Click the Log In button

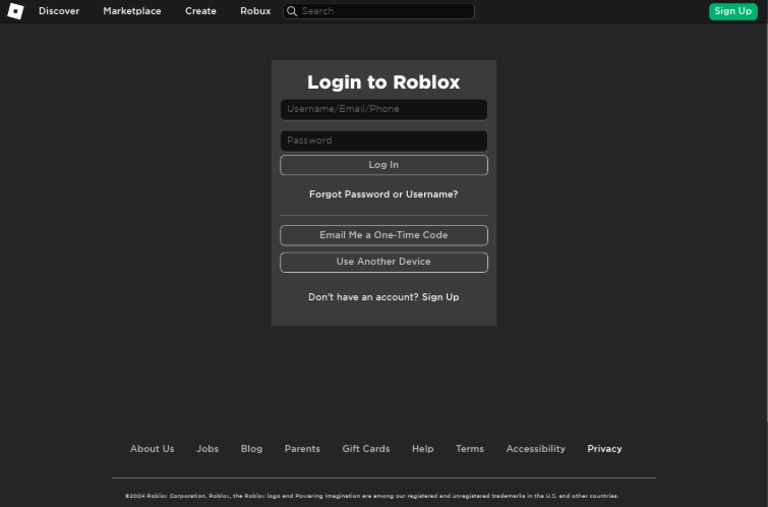pyautogui.click(x=384, y=165)
